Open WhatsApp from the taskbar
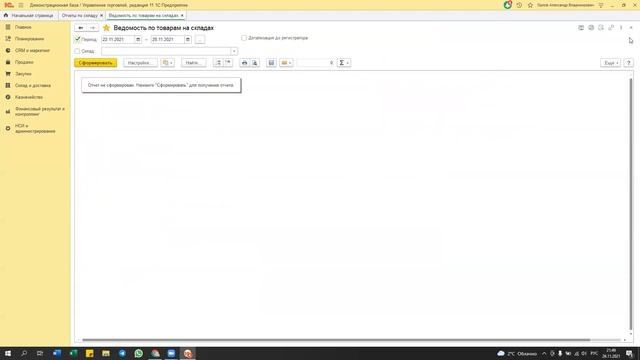This screenshot has width=640, height=360. coord(139,353)
